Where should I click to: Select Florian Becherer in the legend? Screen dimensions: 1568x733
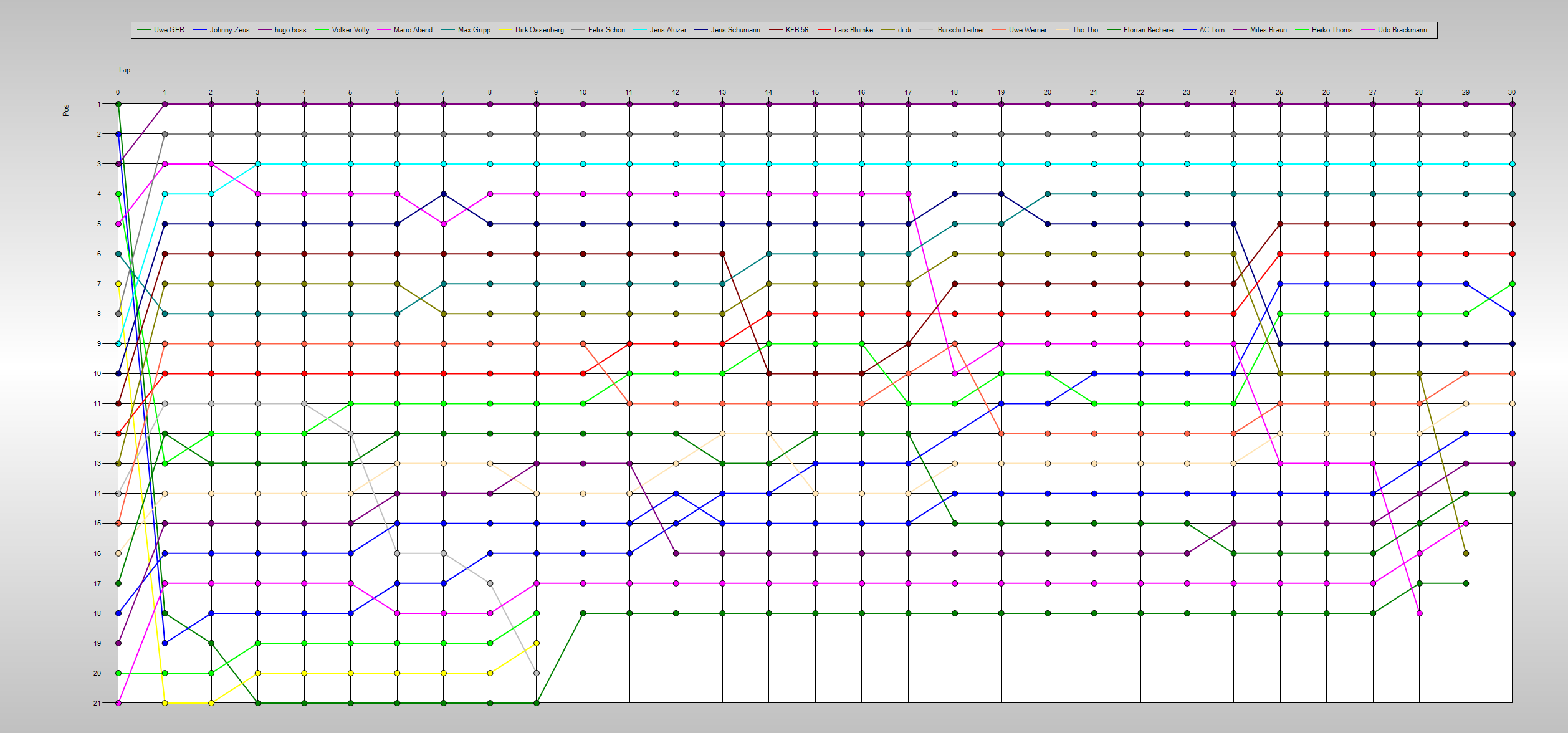pos(1141,30)
